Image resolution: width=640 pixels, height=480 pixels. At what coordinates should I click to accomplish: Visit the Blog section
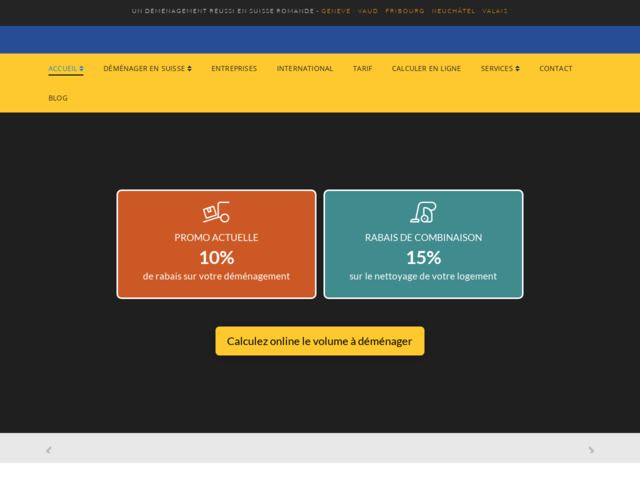58,98
